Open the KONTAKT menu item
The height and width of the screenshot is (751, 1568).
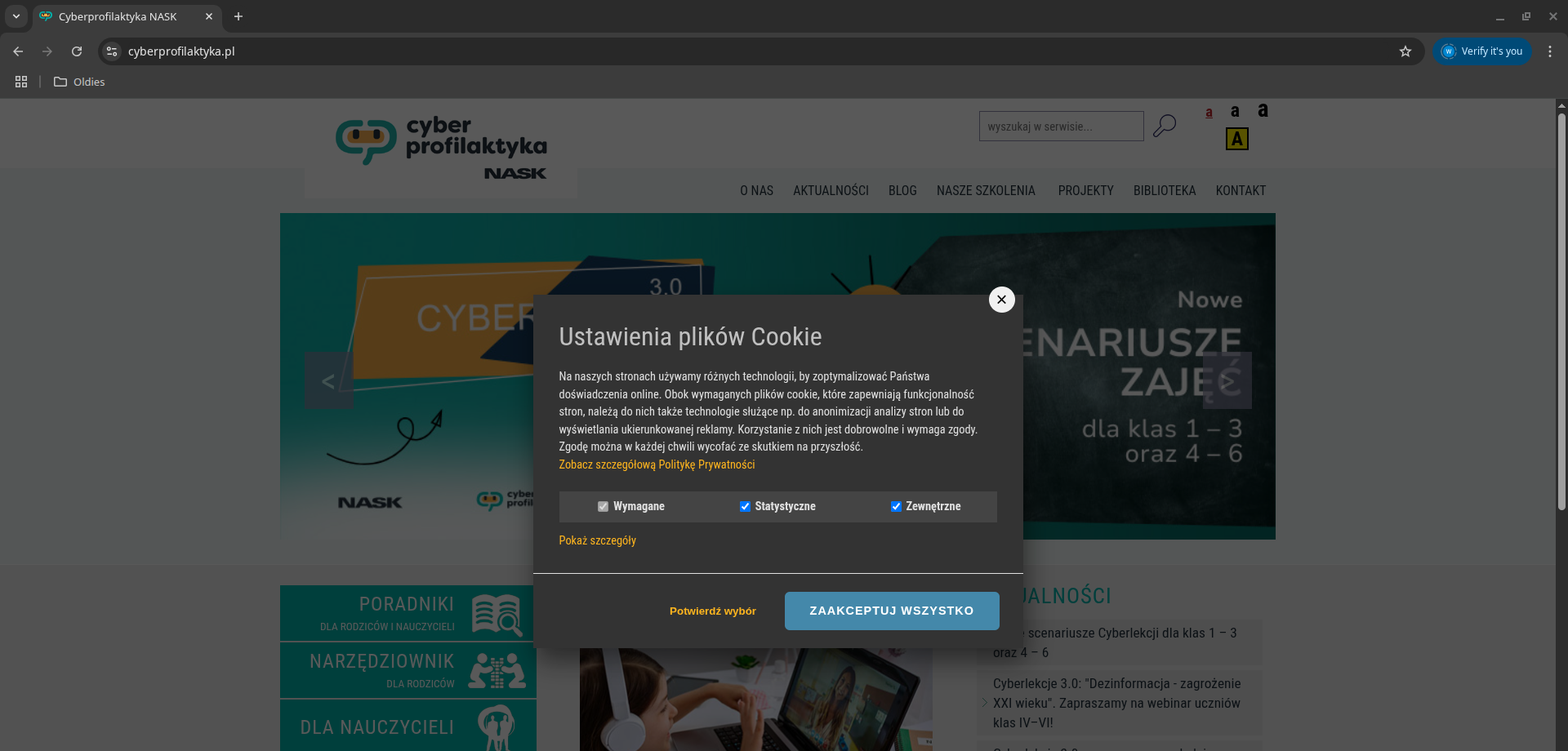tap(1241, 190)
